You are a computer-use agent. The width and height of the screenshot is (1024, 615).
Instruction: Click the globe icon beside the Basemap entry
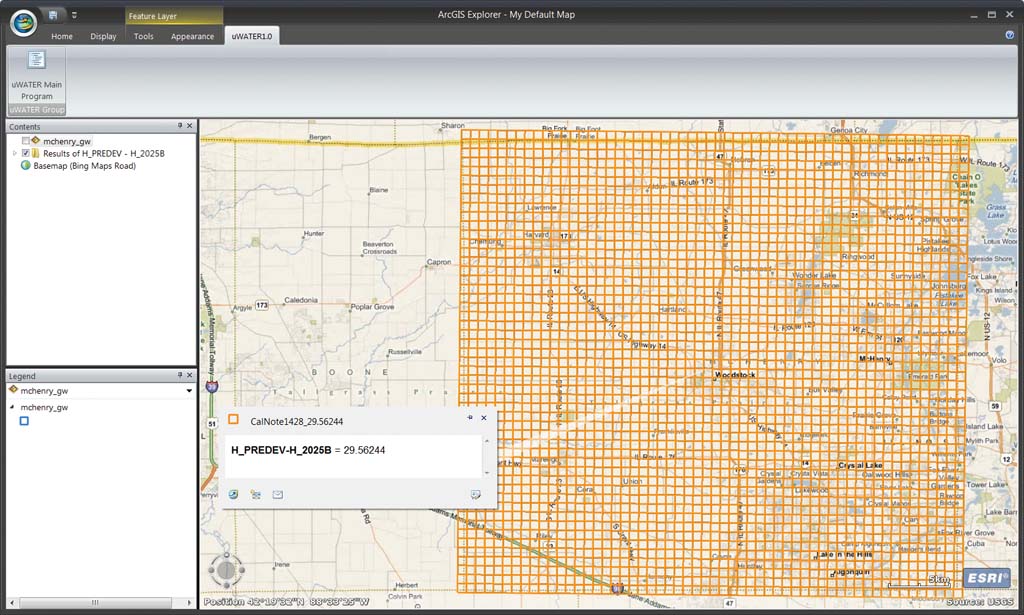click(x=25, y=165)
